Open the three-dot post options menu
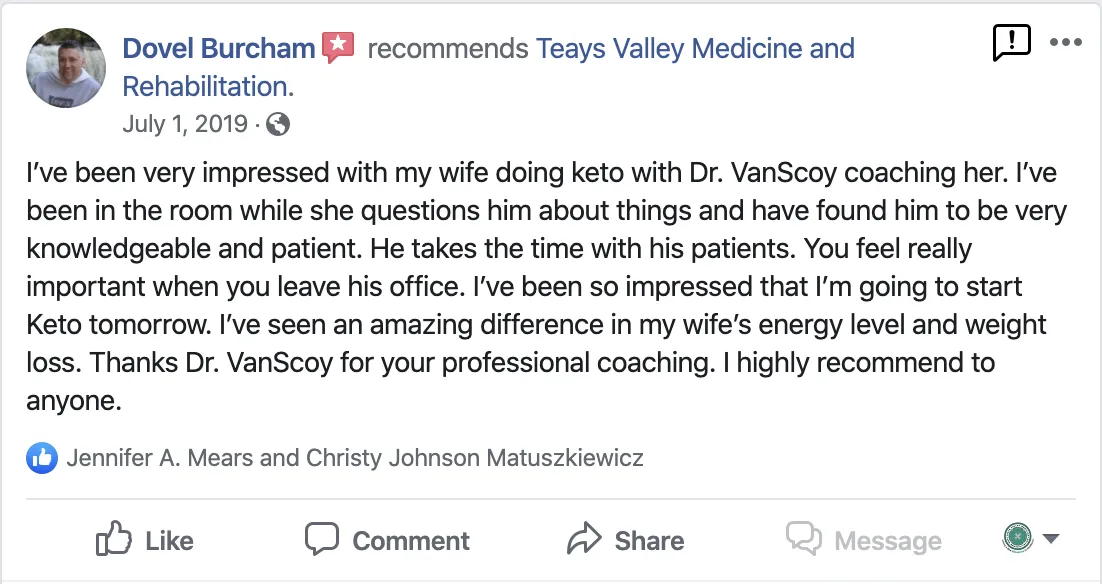 [1065, 43]
